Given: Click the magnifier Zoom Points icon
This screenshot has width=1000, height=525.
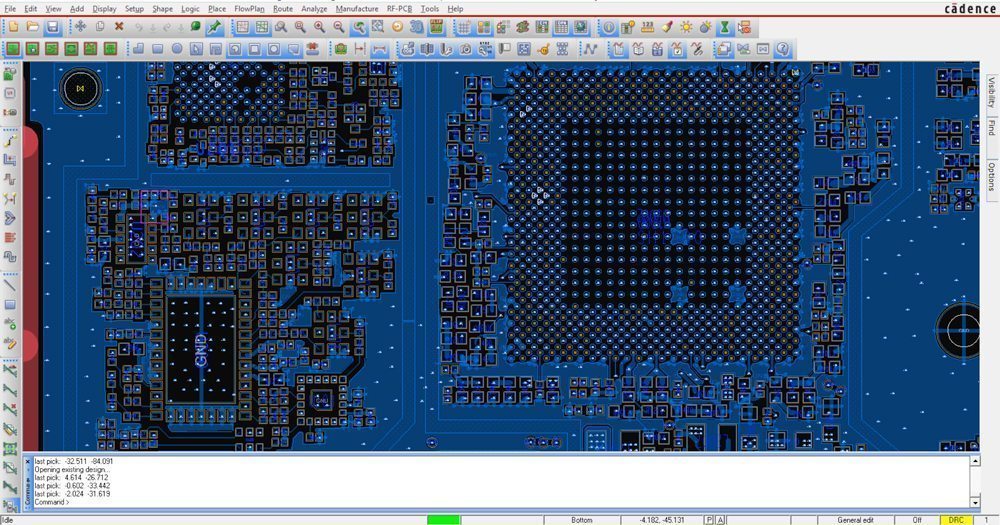Looking at the screenshot, I should [281, 27].
